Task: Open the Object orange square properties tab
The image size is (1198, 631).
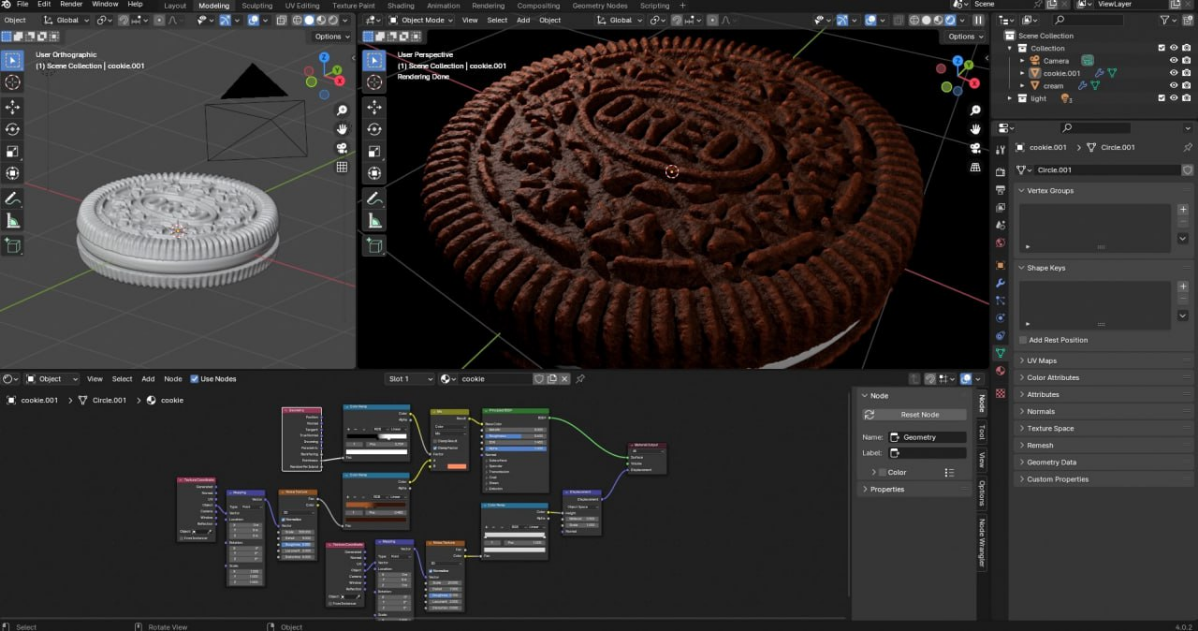Action: tap(1000, 266)
